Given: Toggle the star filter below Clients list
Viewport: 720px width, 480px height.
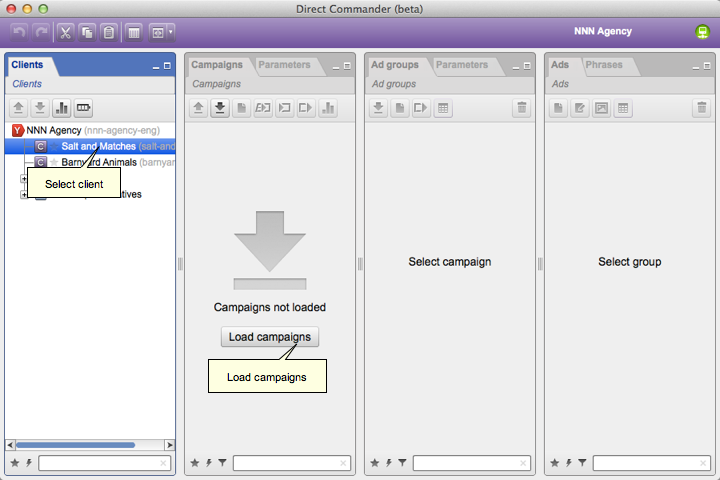Looking at the screenshot, I should (x=15, y=463).
